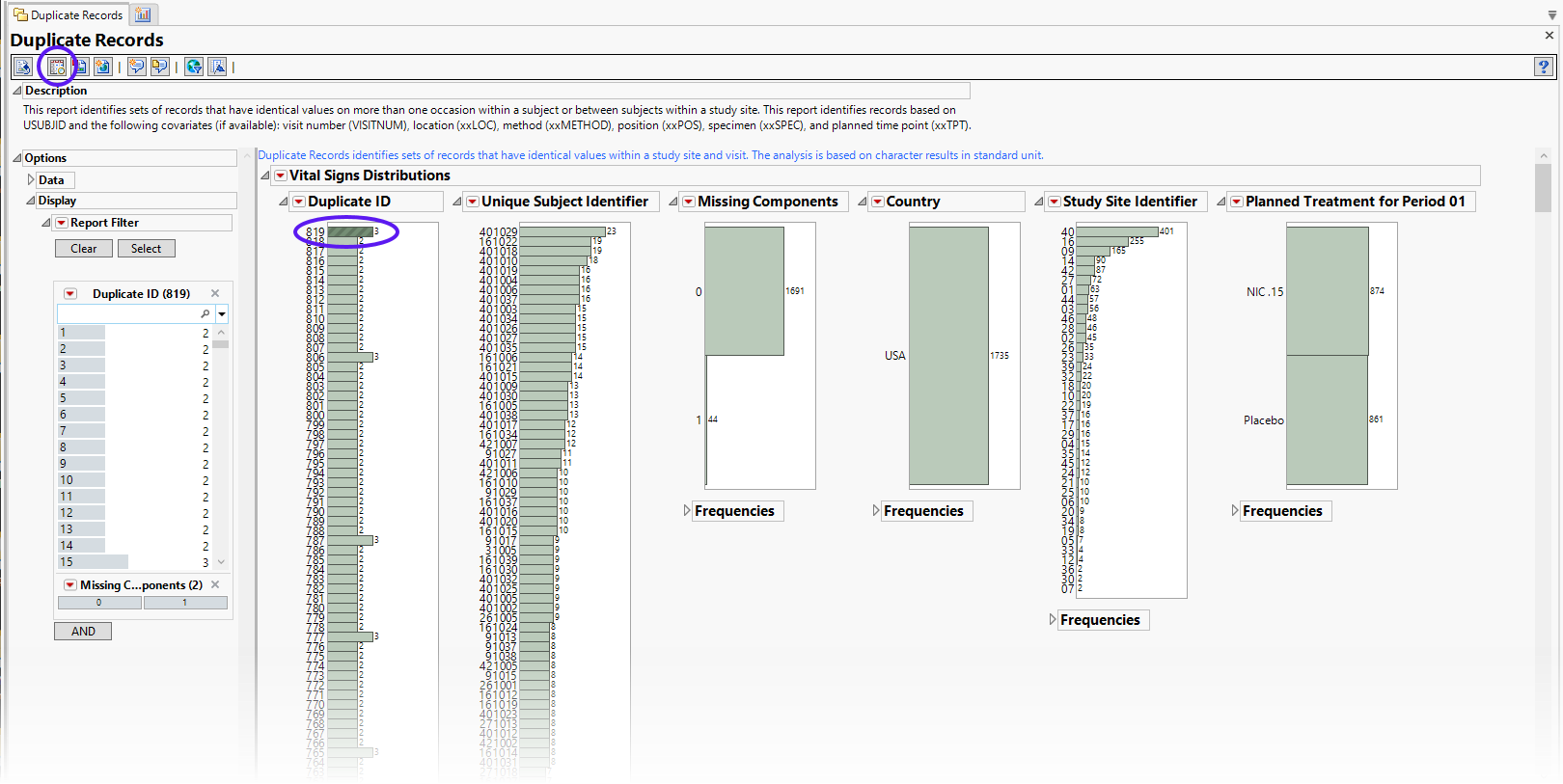Click the globe with filter funnel icon

194,67
